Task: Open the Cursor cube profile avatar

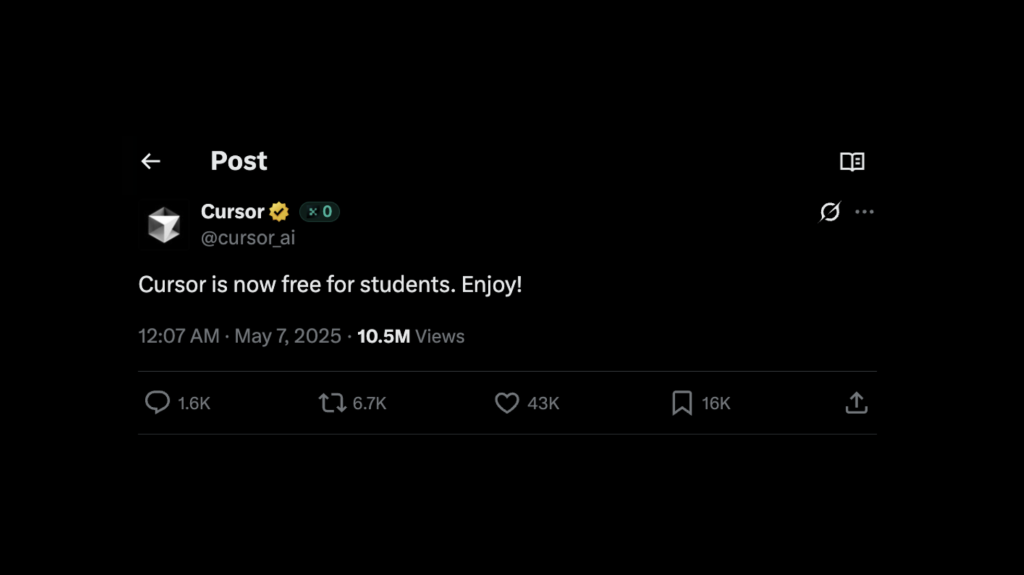Action: click(x=164, y=225)
